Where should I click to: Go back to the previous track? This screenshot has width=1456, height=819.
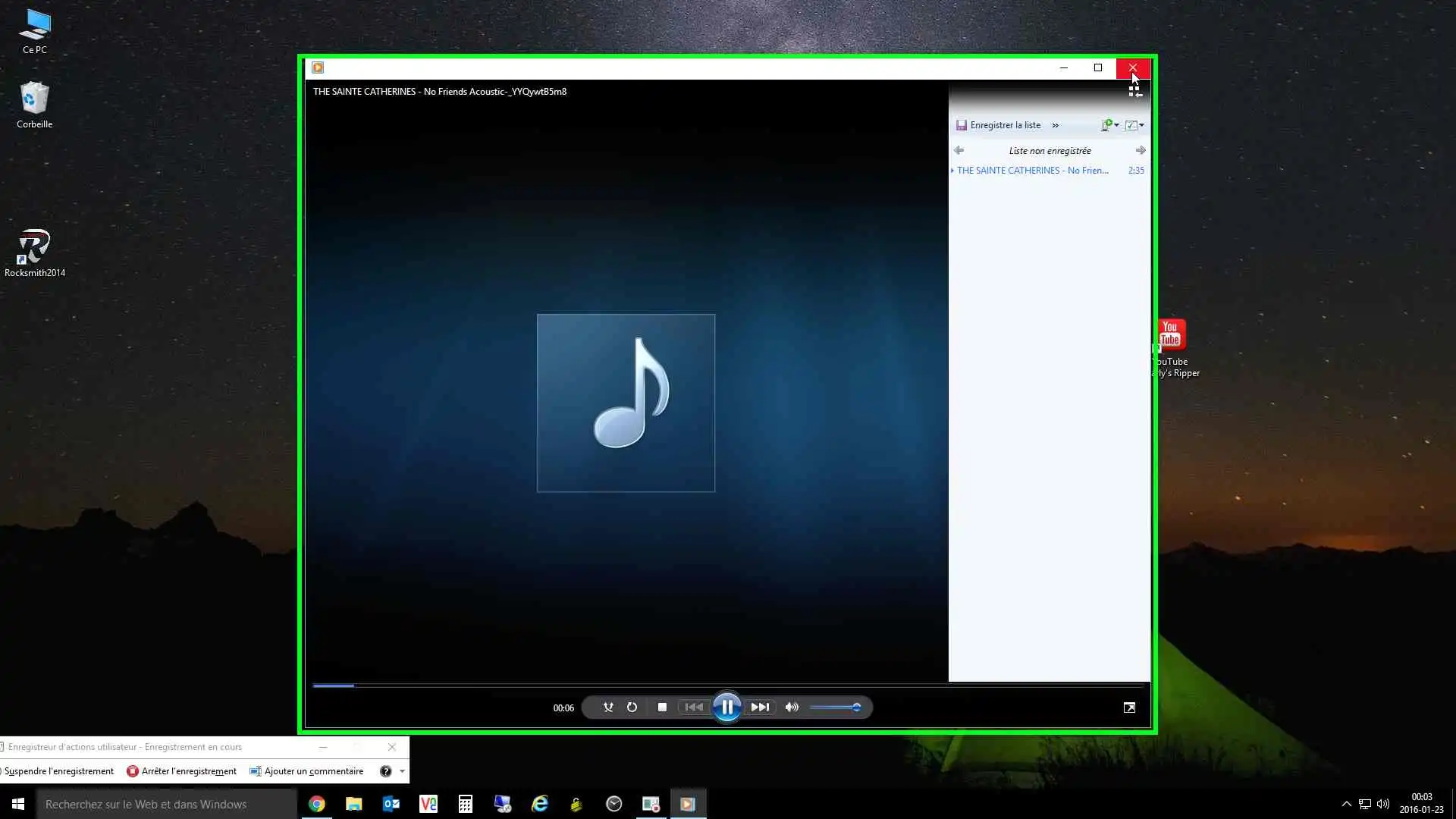click(x=694, y=708)
